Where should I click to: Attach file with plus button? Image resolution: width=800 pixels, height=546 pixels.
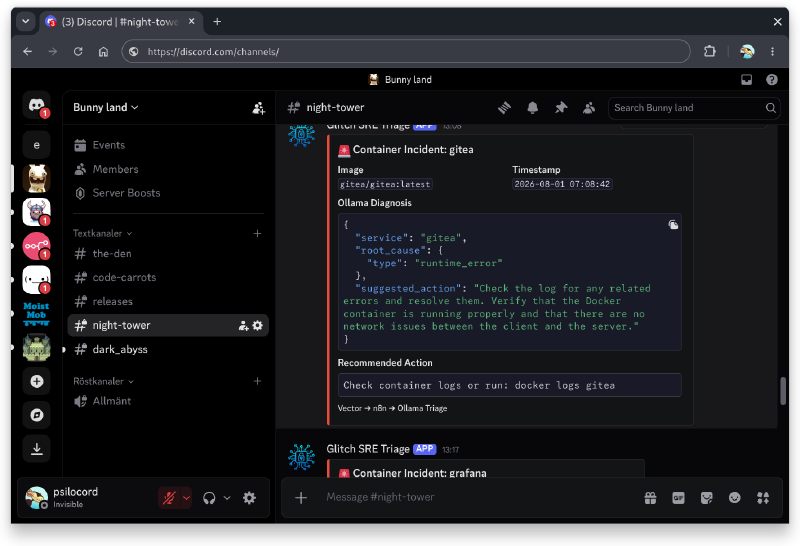tap(301, 498)
